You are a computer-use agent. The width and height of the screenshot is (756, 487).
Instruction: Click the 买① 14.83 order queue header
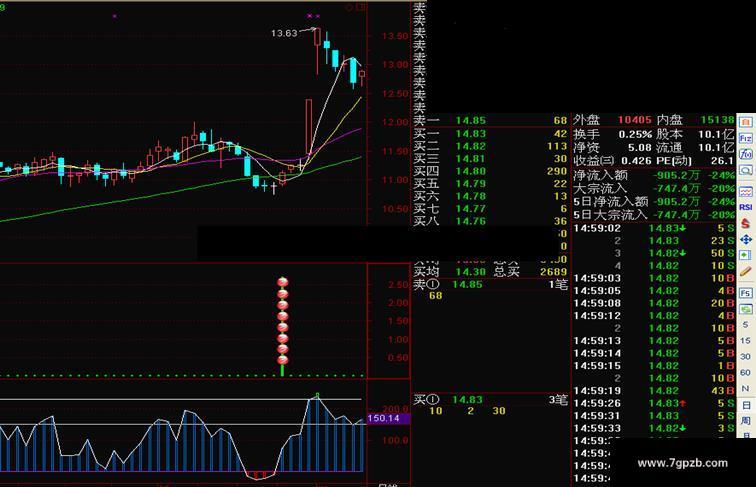(490, 400)
